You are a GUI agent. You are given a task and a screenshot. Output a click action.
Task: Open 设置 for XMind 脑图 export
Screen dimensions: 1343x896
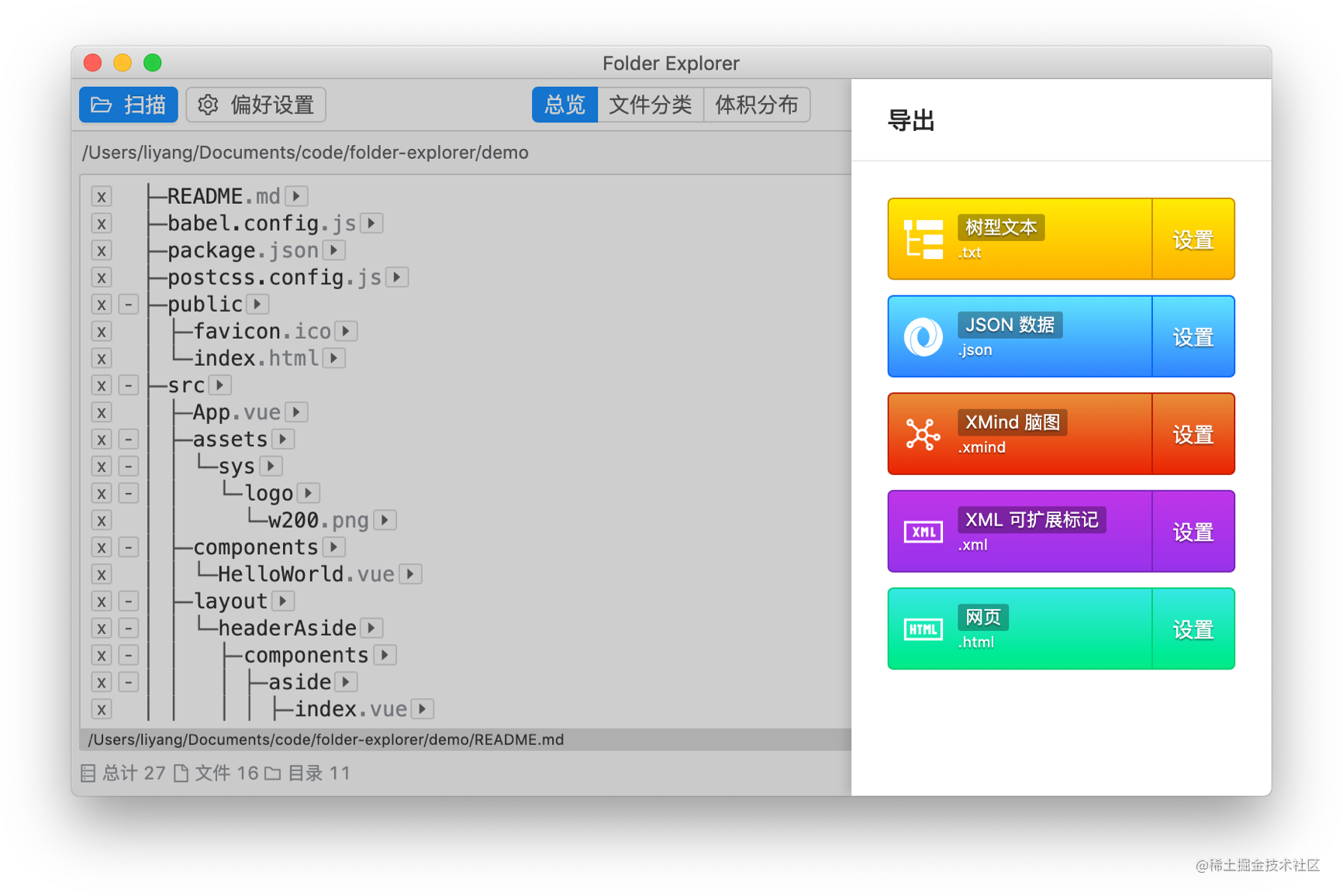[x=1193, y=434]
